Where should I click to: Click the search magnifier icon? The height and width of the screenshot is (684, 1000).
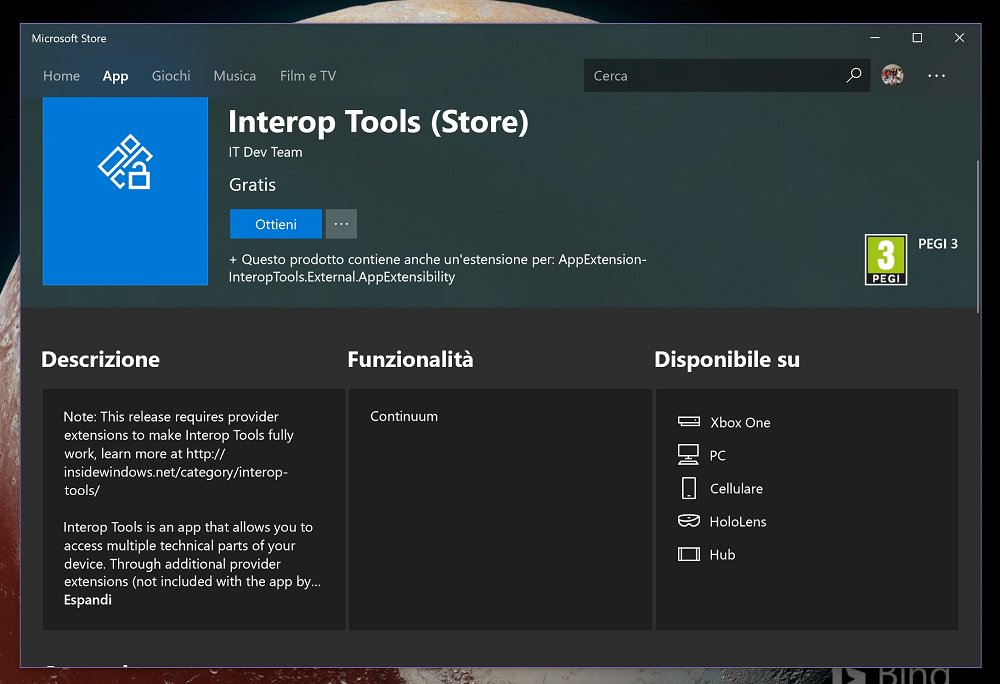coord(853,75)
